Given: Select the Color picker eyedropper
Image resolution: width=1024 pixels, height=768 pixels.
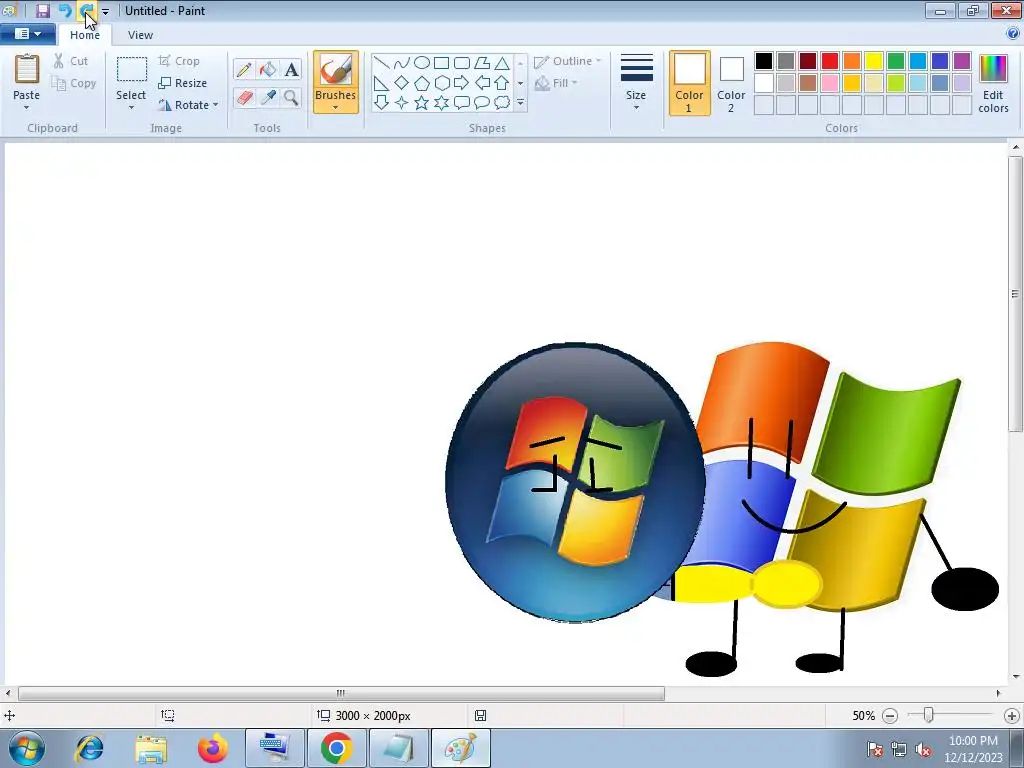Looking at the screenshot, I should tap(268, 97).
